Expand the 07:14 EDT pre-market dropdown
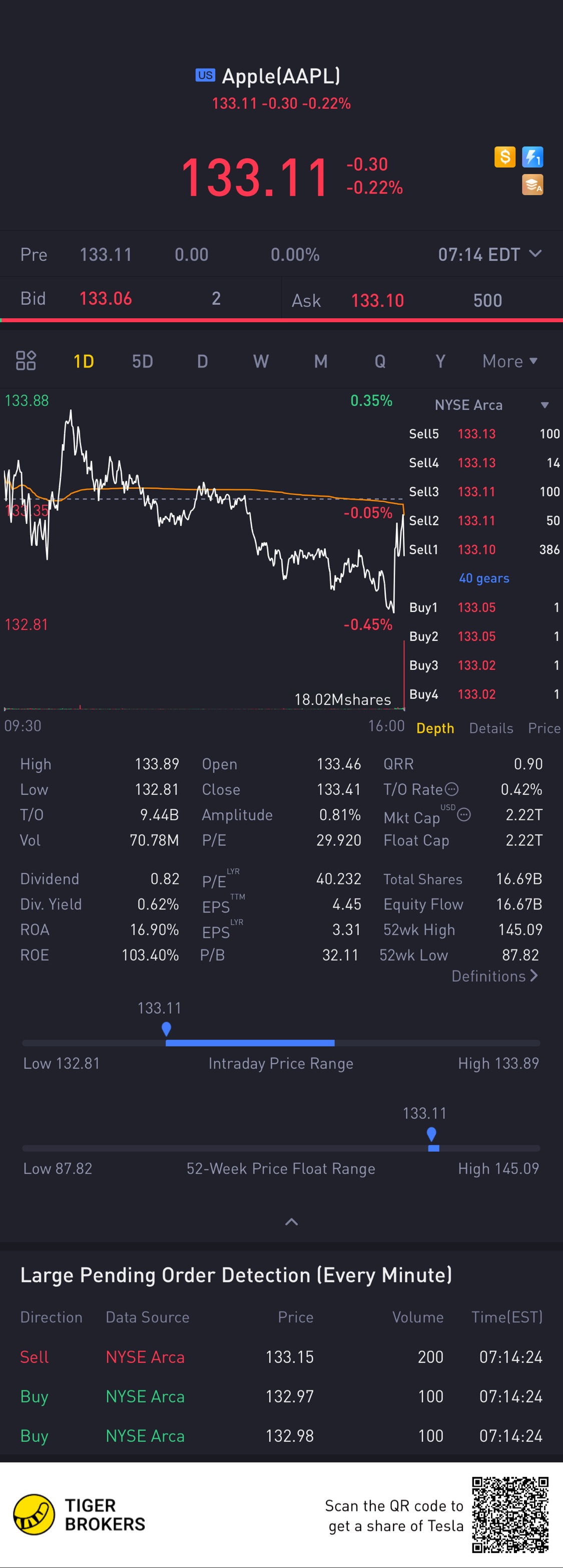 tap(489, 255)
